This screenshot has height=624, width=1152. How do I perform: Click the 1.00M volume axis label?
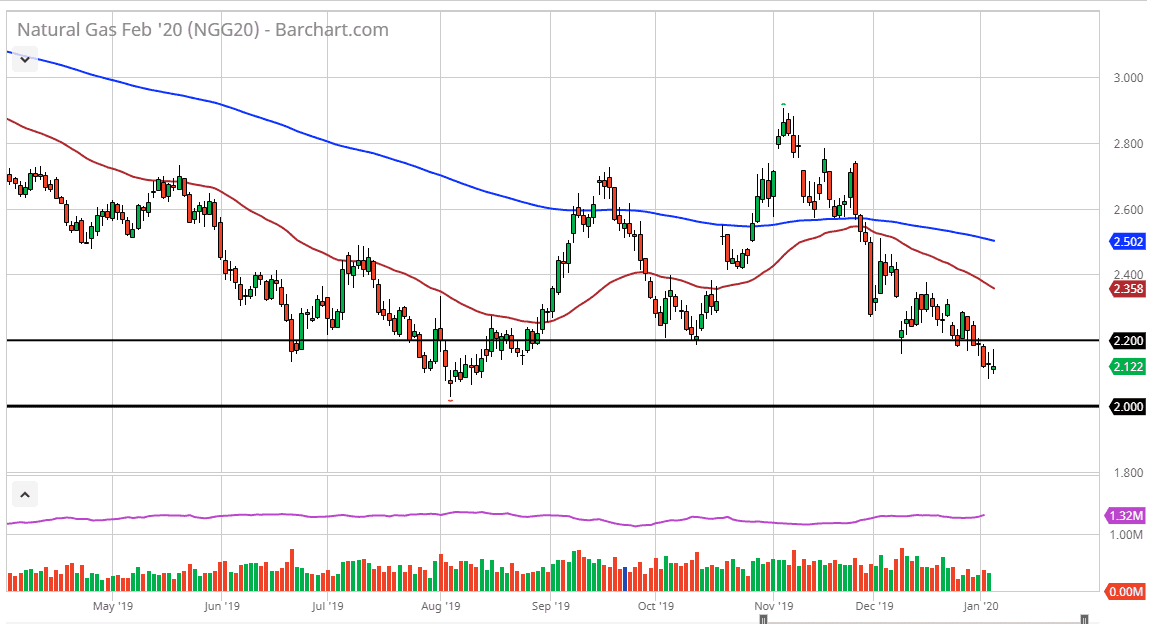1126,534
